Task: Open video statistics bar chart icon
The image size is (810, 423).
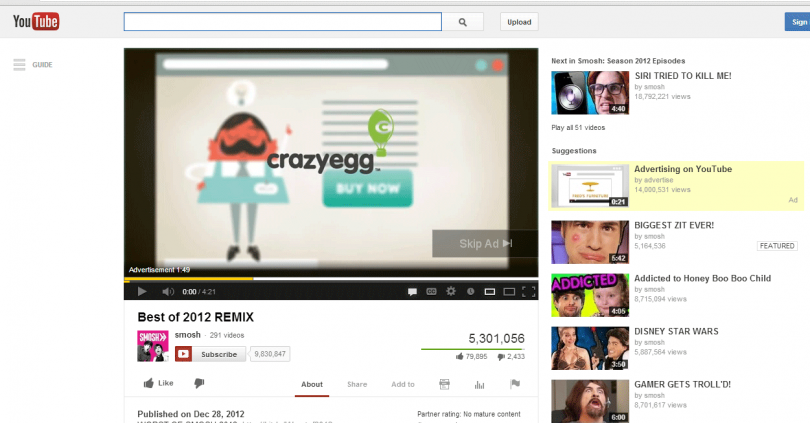Action: (x=479, y=384)
